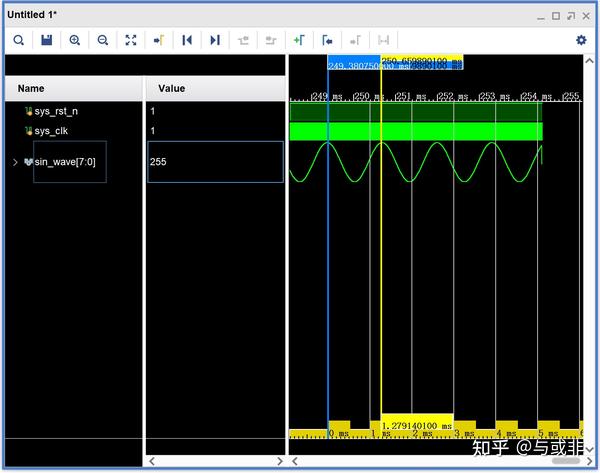Add a marker to the waveform

299,40
